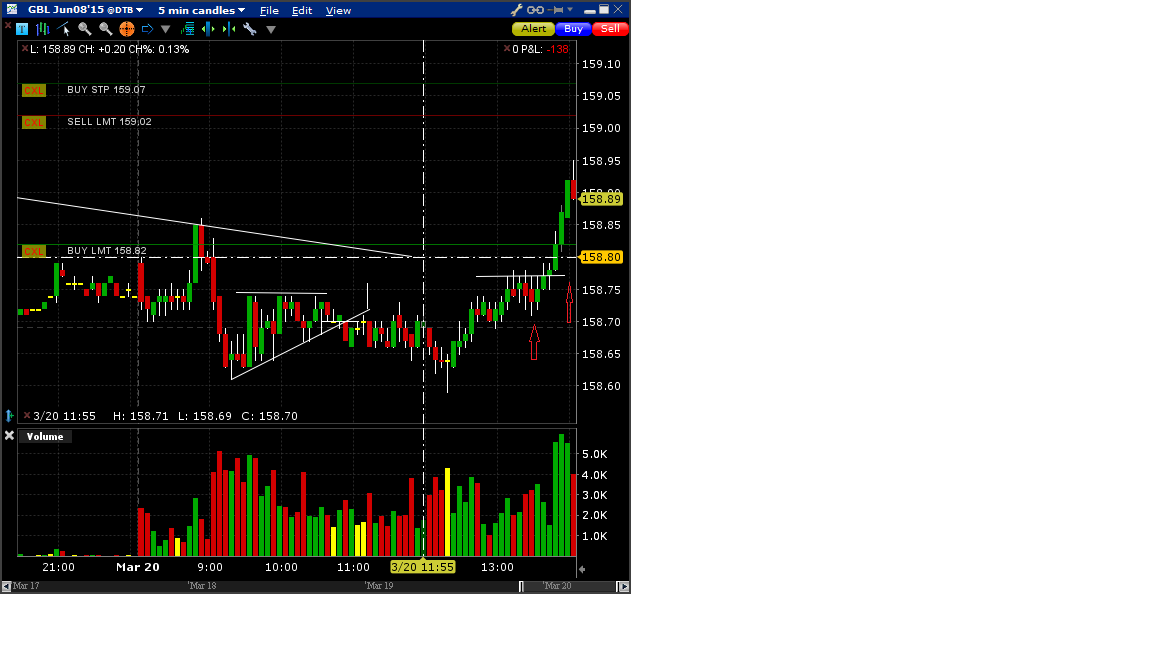1152x648 pixels.
Task: Cancel the SELL LMT 159.02 order
Action: tap(34, 122)
